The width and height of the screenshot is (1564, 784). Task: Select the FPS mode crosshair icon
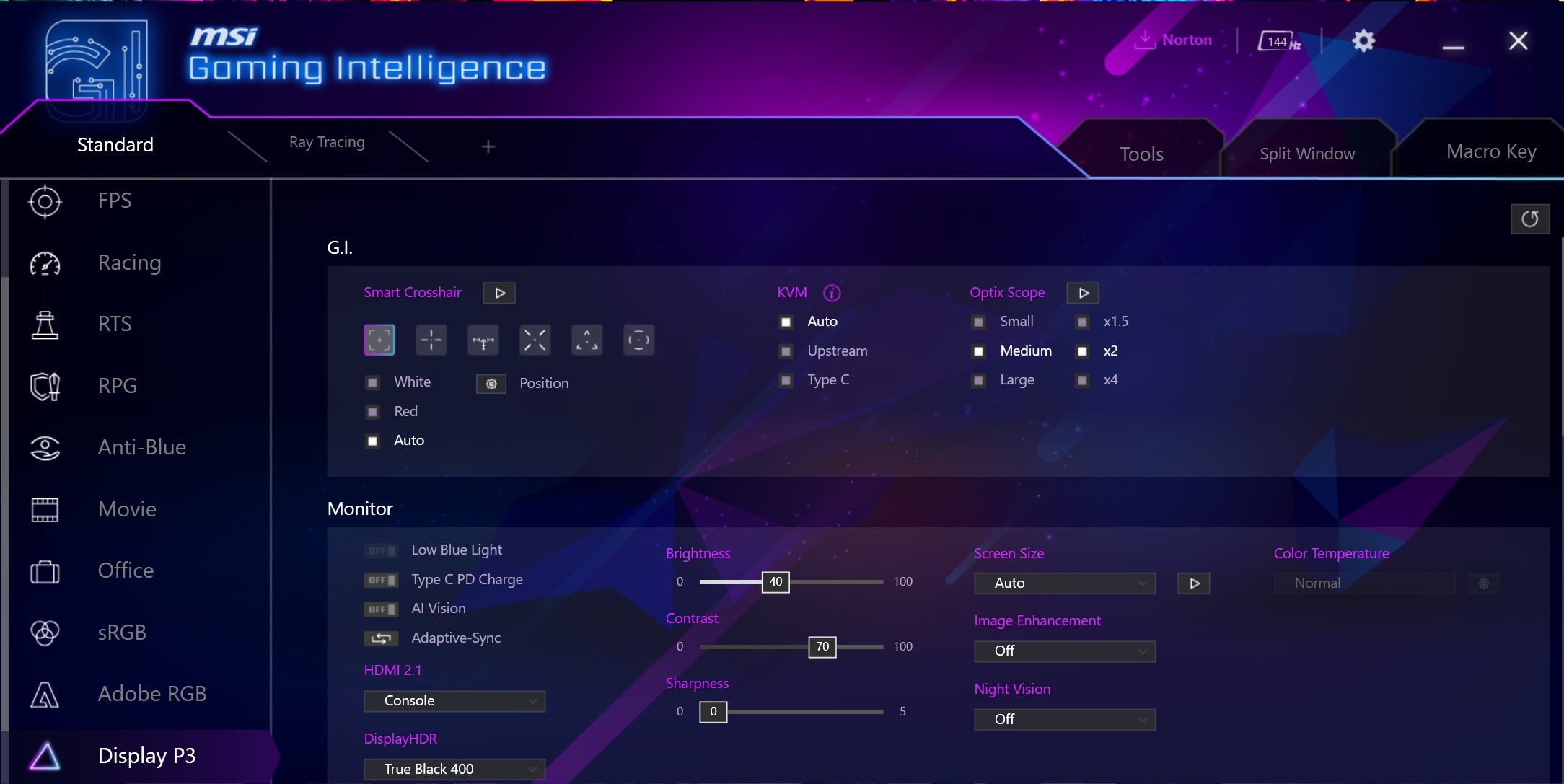tap(45, 201)
